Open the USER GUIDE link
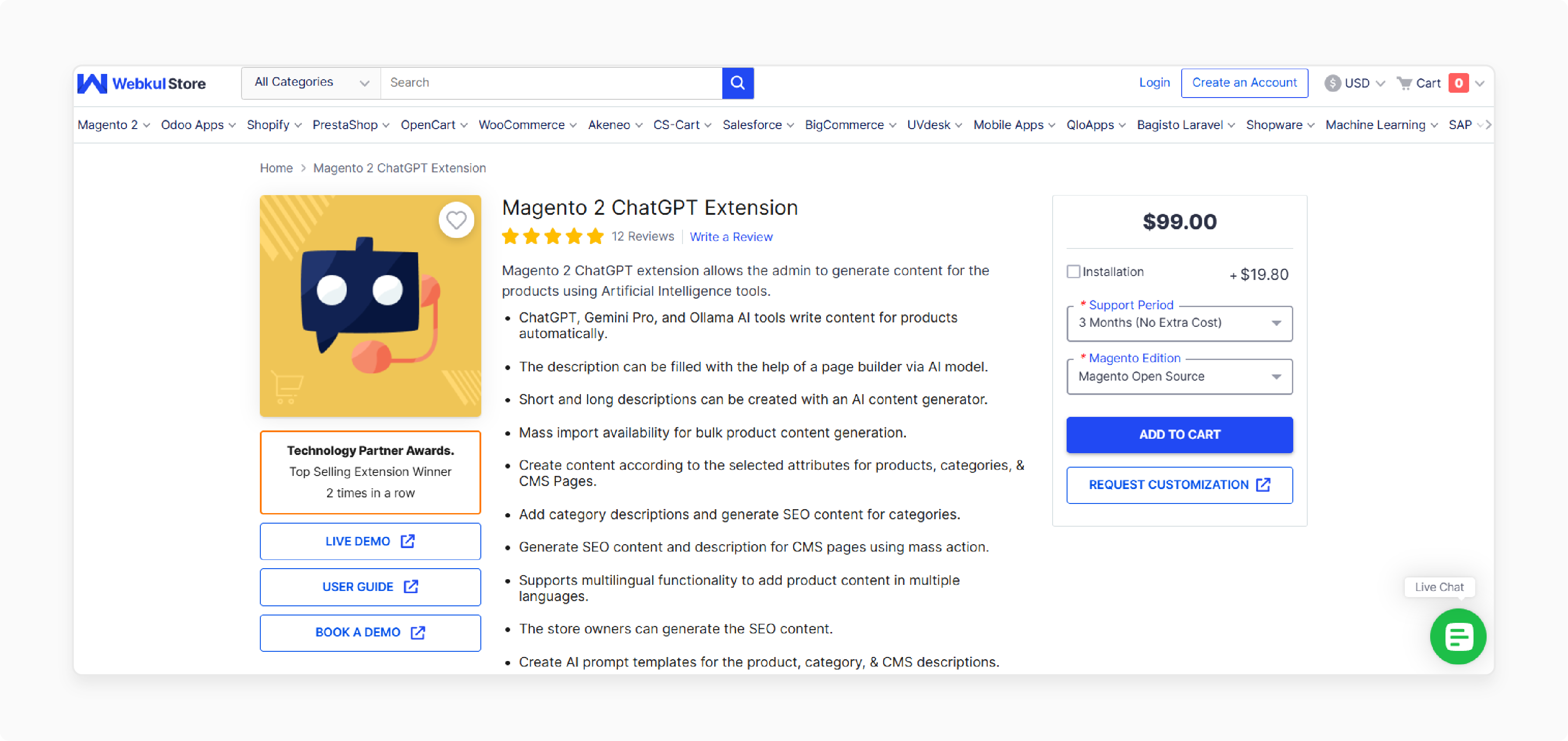1568x741 pixels. (x=370, y=587)
